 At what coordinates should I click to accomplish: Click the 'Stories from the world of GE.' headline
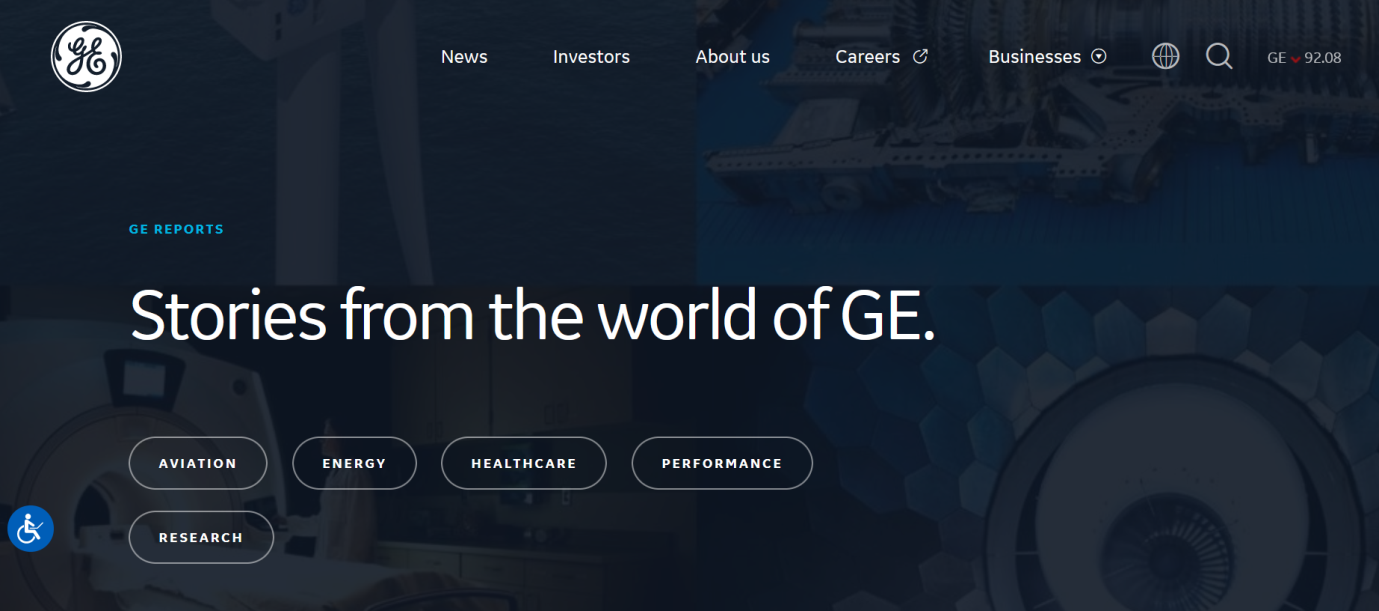tap(532, 315)
